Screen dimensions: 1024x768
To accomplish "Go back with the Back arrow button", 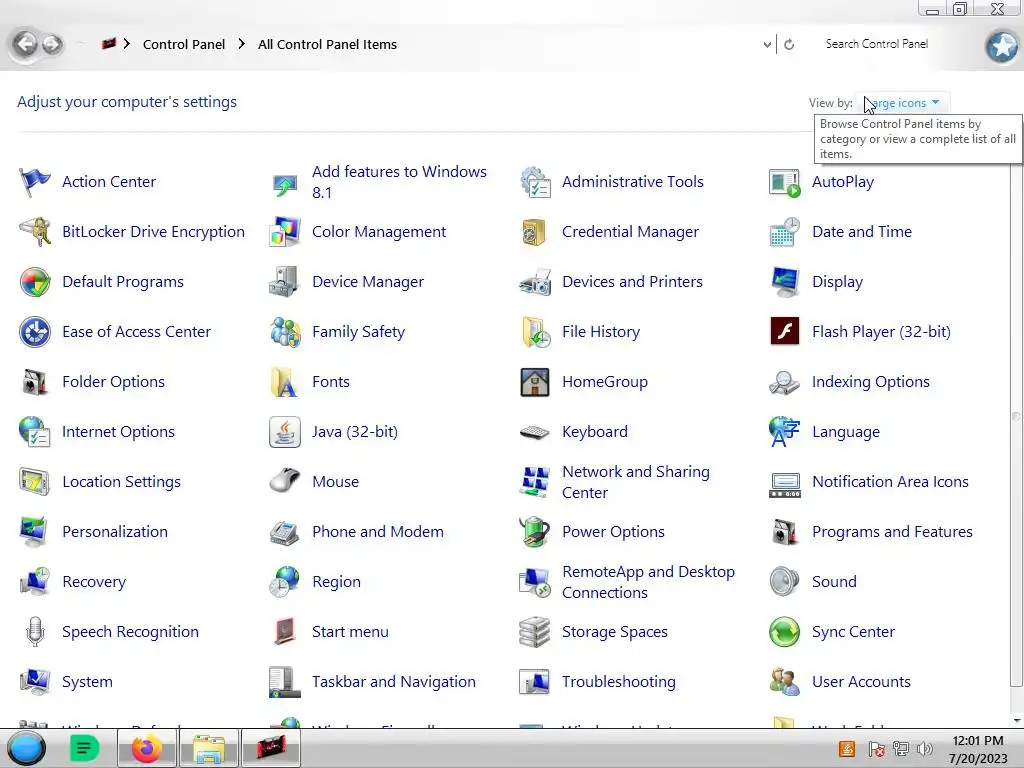I will click(x=25, y=44).
